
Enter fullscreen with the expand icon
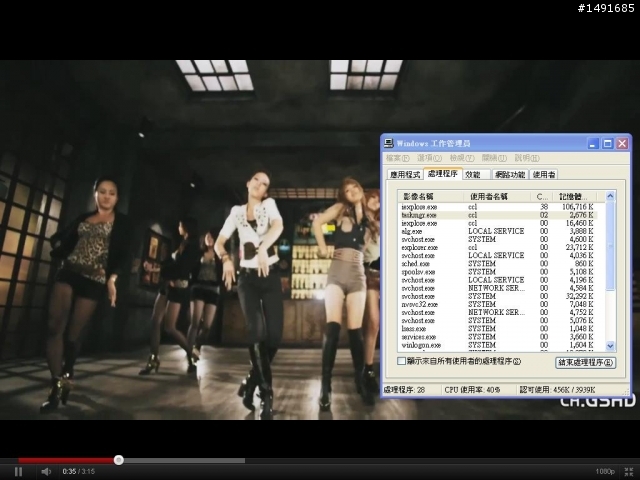pyautogui.click(x=629, y=471)
